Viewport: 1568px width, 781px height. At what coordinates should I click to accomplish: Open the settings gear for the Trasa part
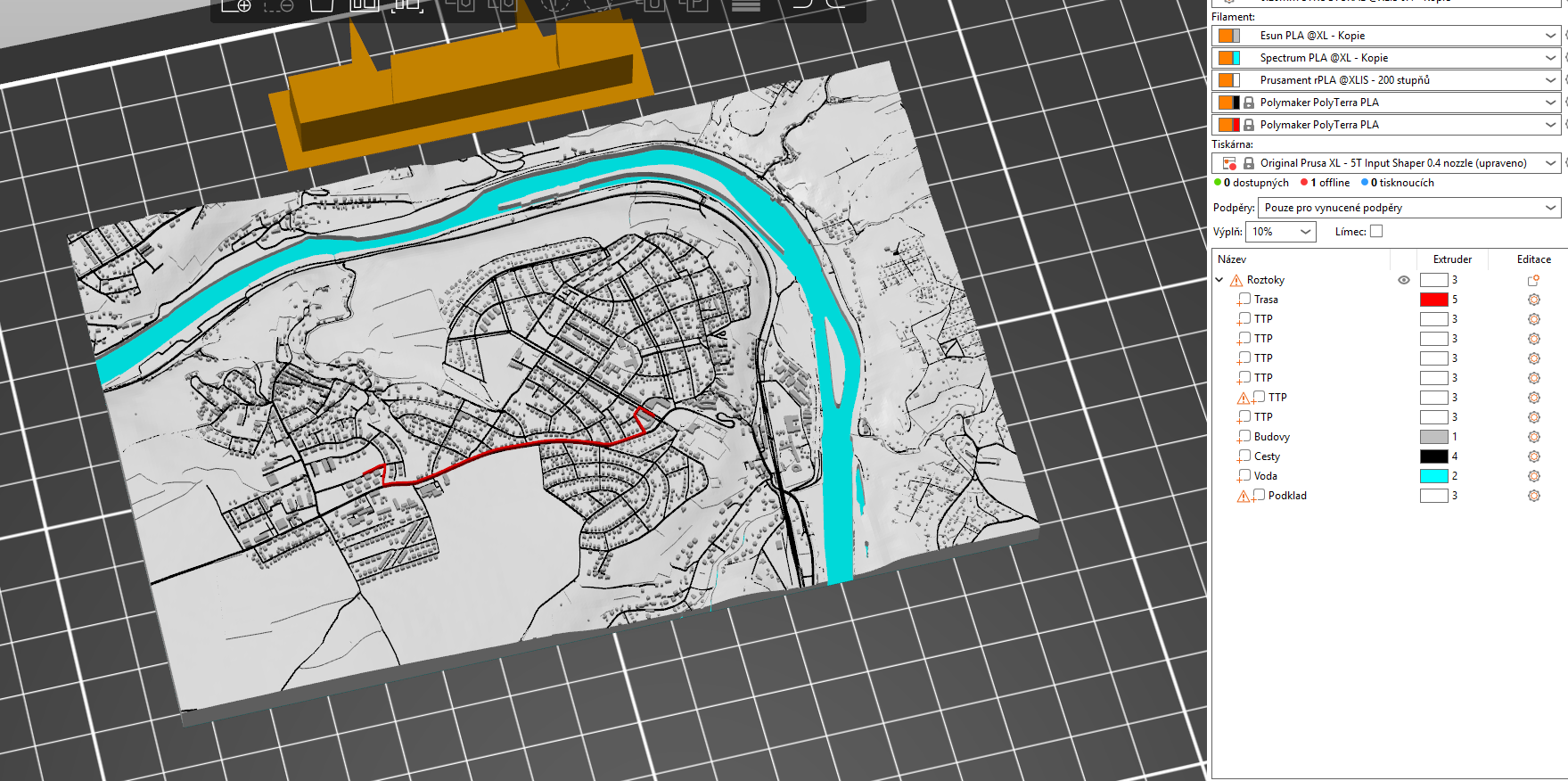tap(1533, 300)
